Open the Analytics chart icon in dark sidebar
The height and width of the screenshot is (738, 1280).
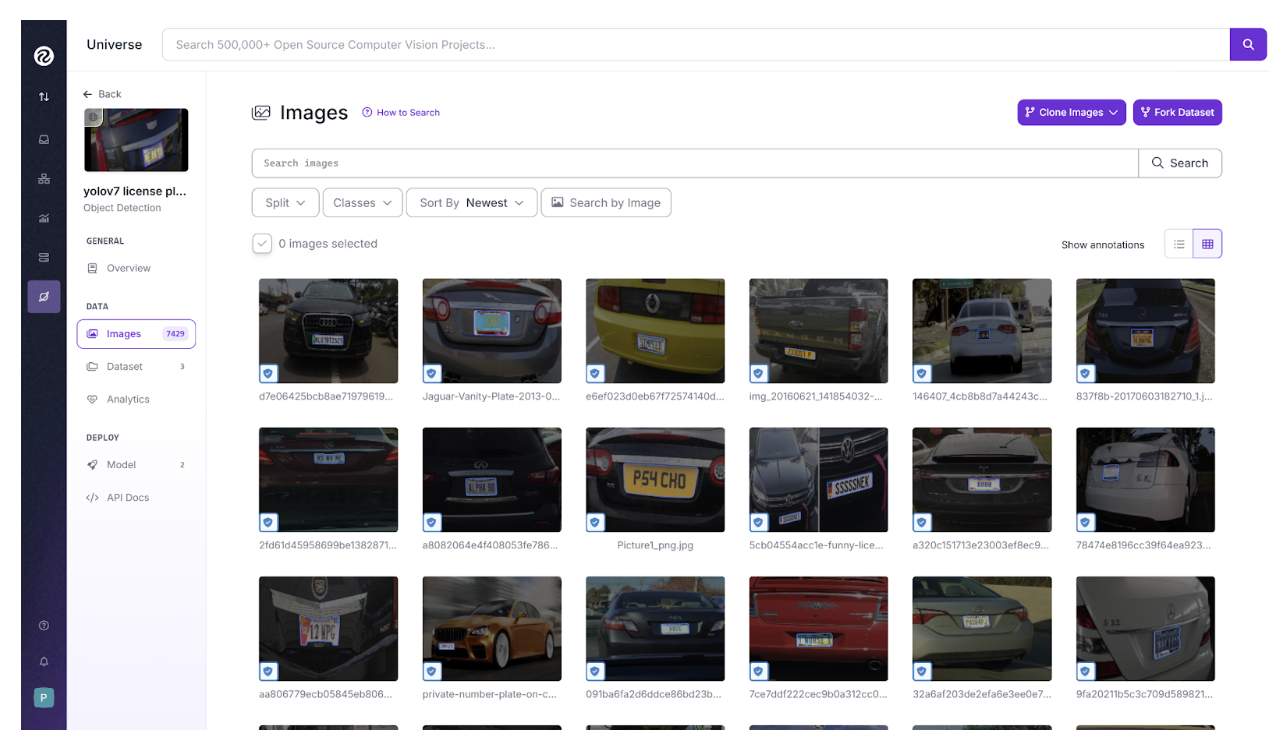pos(42,218)
